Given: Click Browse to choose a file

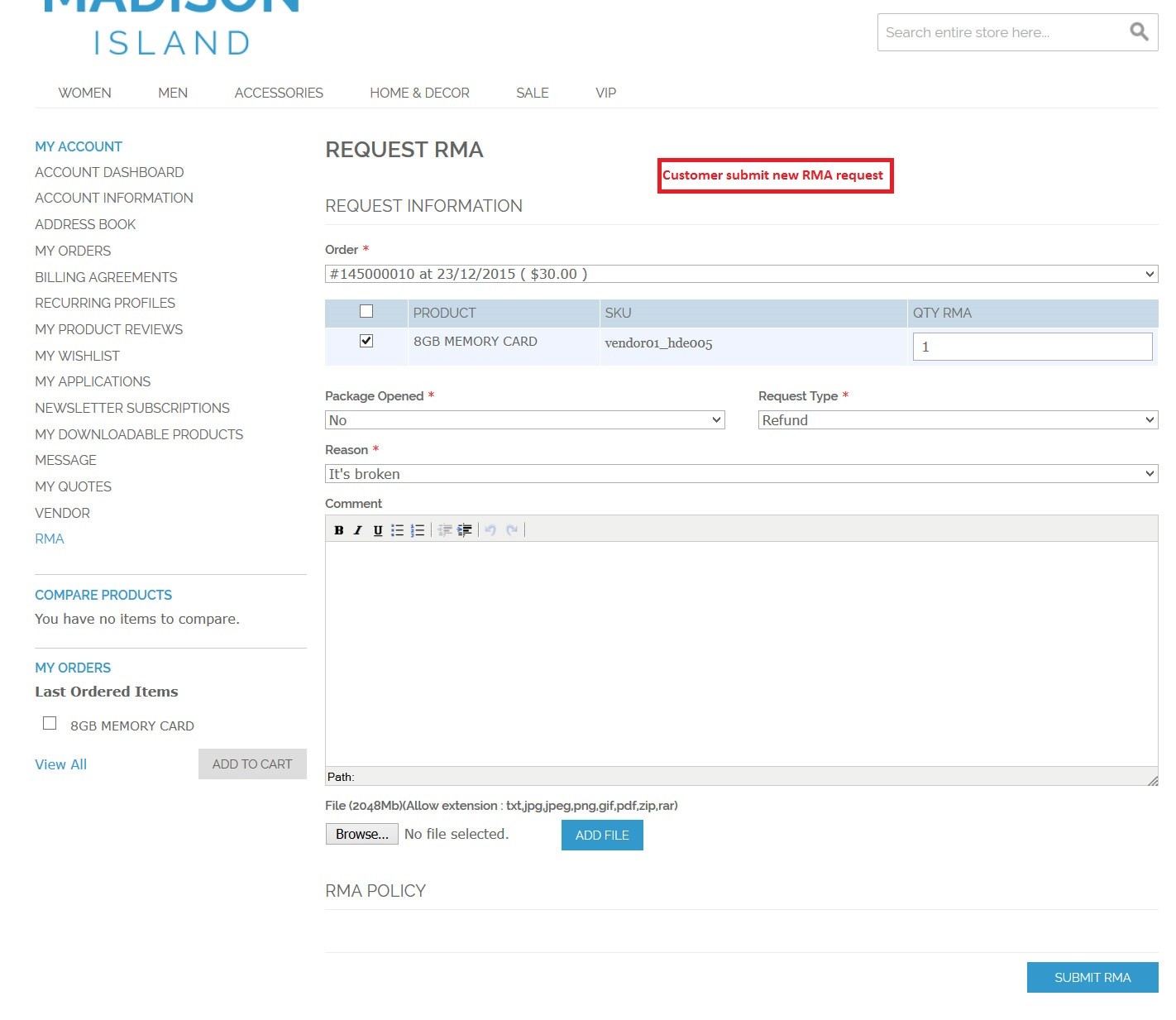Looking at the screenshot, I should pos(361,834).
